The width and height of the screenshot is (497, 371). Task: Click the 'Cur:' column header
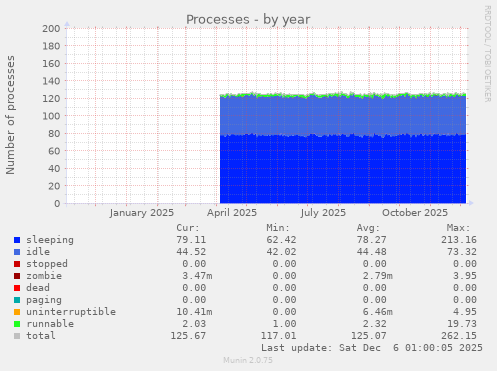coord(188,228)
